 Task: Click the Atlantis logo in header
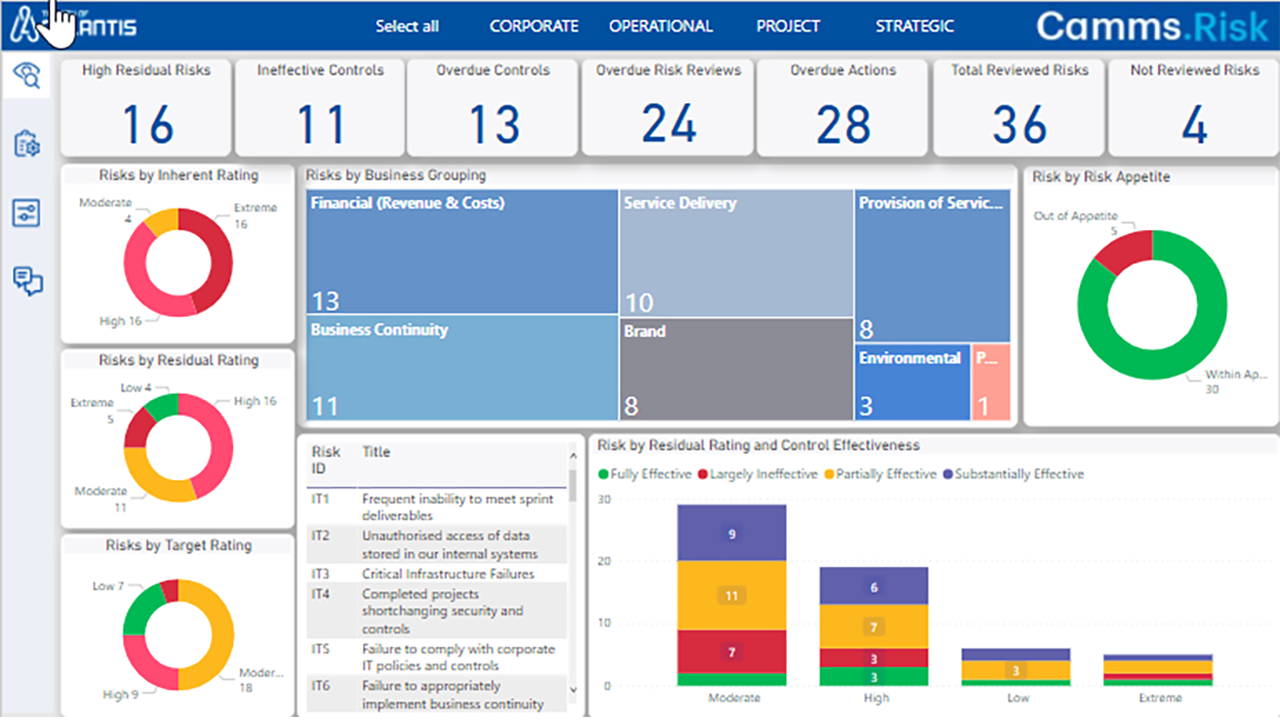coord(72,26)
